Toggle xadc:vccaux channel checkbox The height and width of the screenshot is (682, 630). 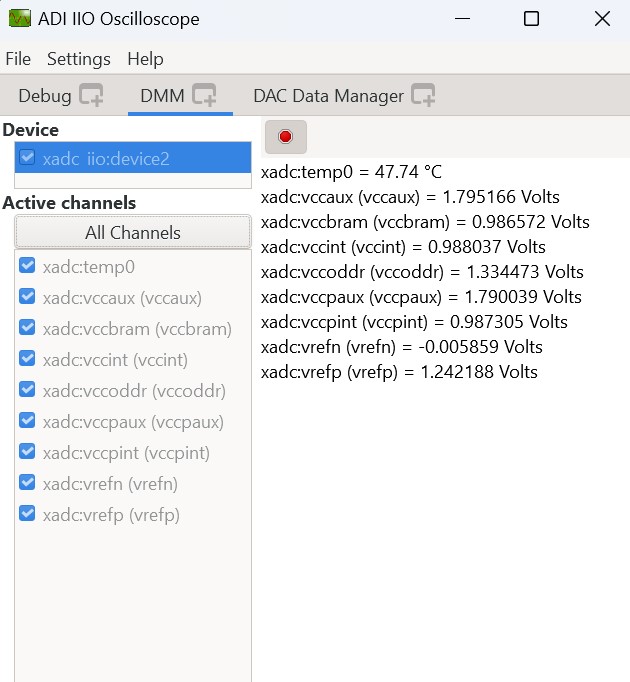(x=27, y=296)
